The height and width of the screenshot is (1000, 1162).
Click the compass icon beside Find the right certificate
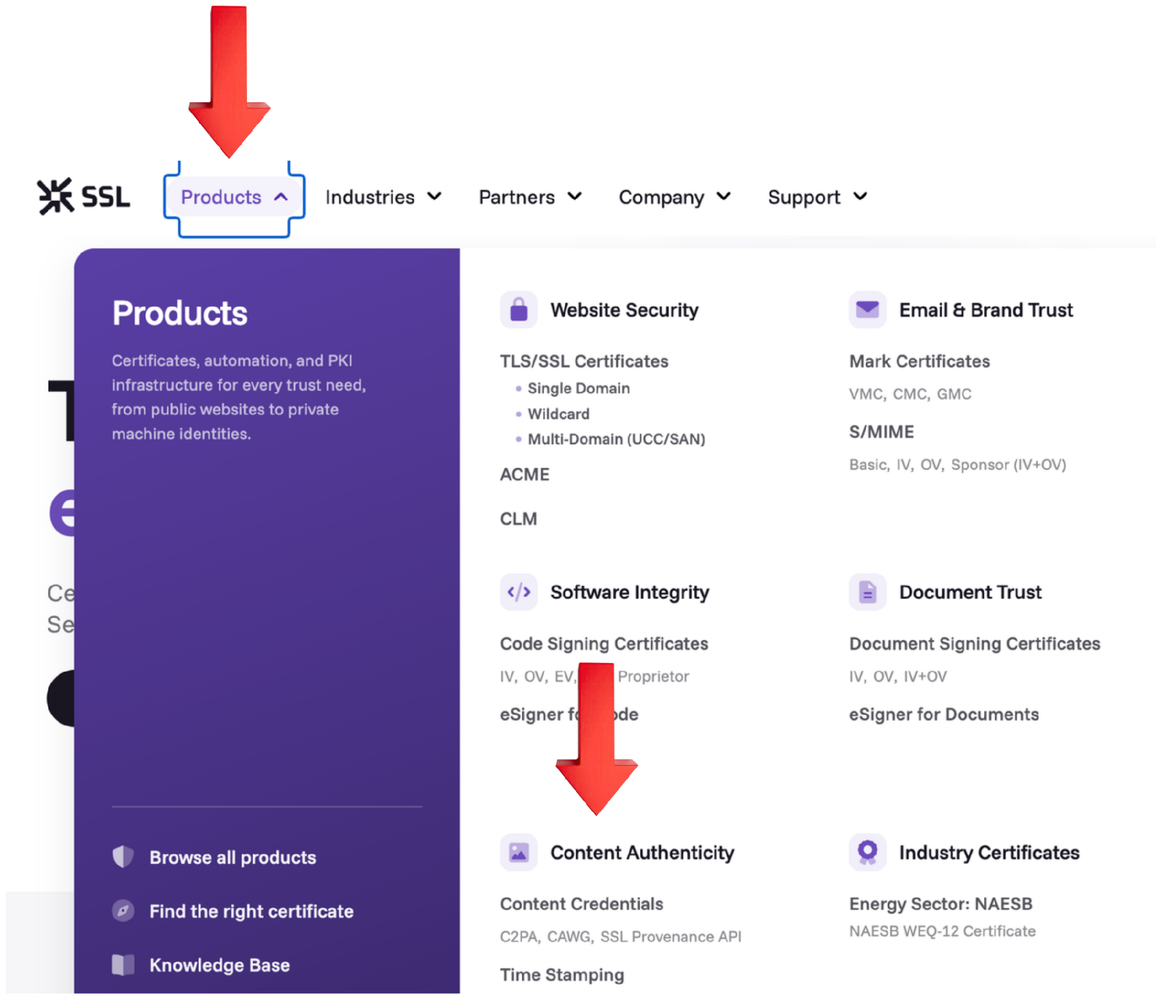tap(123, 910)
